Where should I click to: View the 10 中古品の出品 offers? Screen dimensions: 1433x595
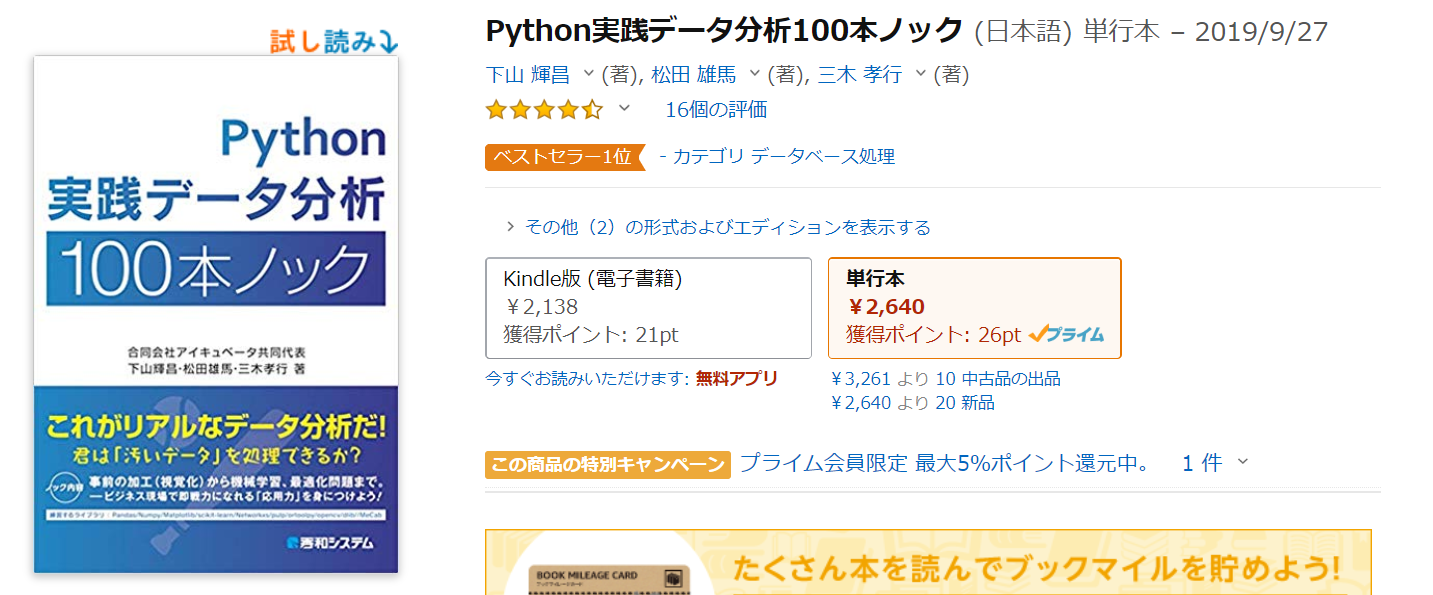[998, 379]
